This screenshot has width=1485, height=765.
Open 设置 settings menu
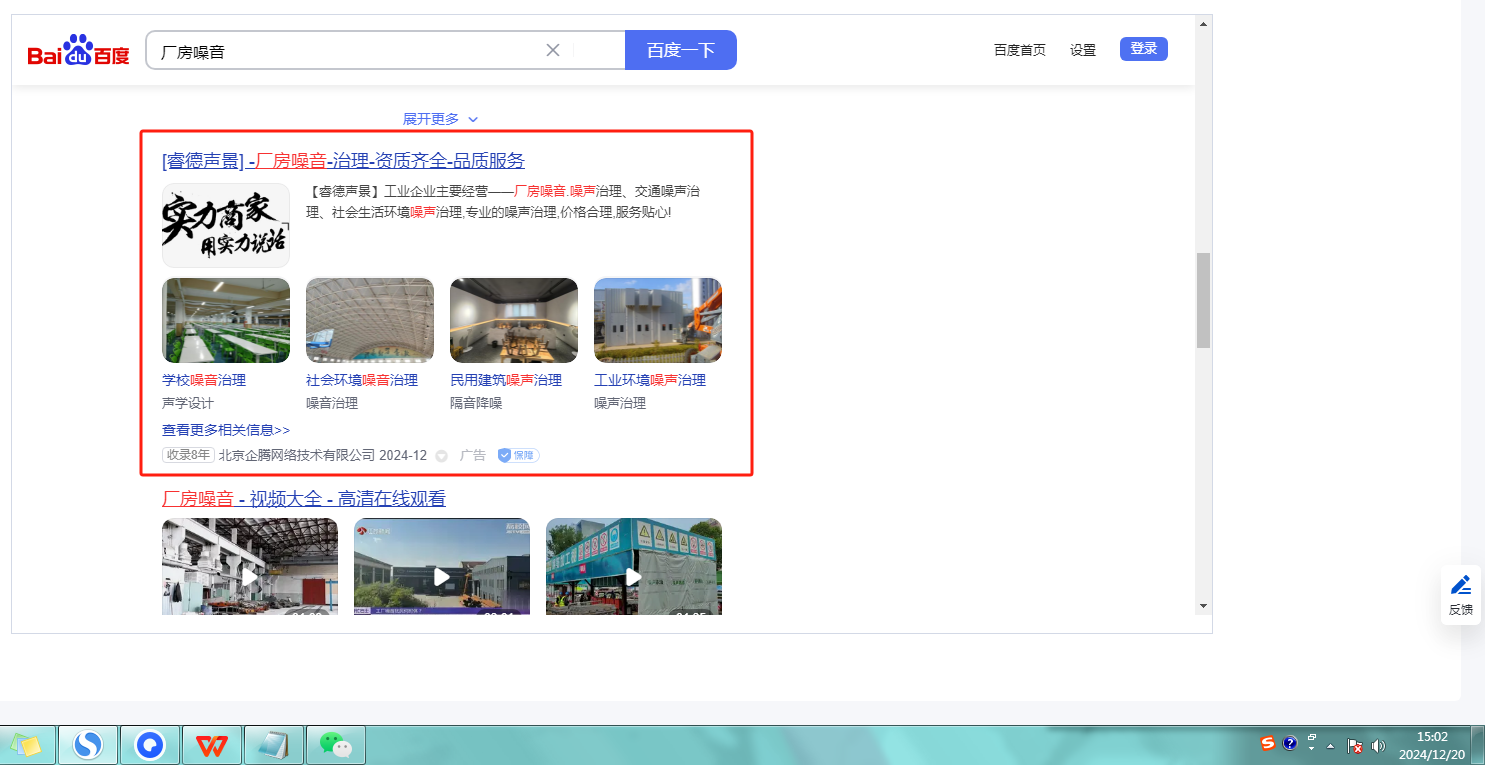(1082, 50)
